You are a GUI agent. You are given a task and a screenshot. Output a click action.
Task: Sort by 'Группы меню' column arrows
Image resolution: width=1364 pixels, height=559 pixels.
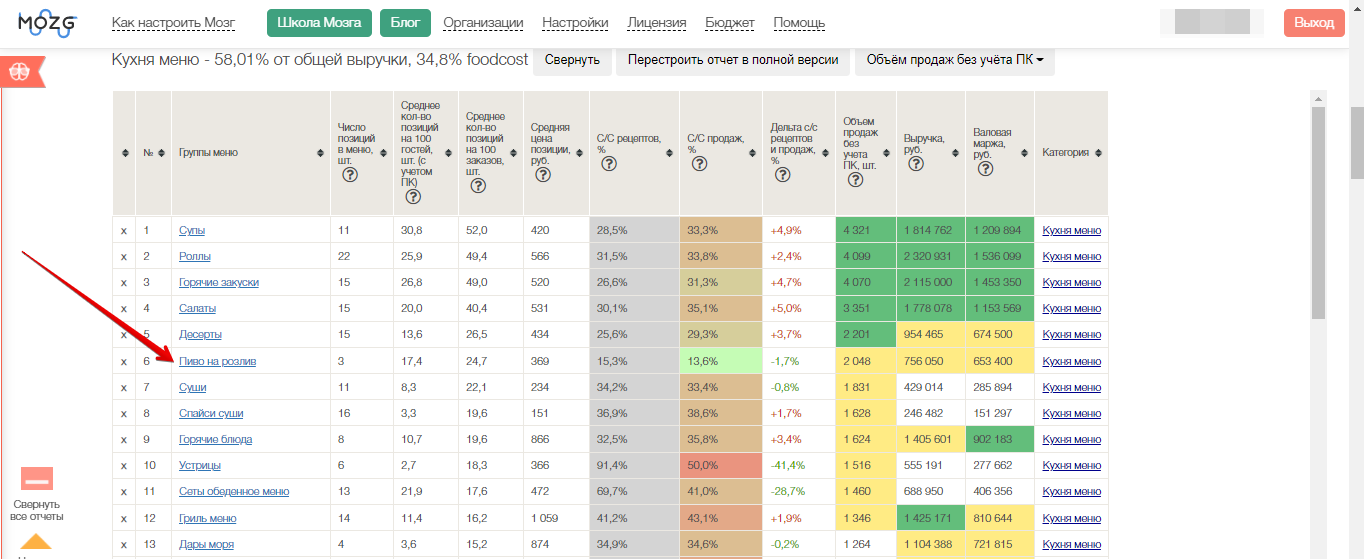click(320, 153)
